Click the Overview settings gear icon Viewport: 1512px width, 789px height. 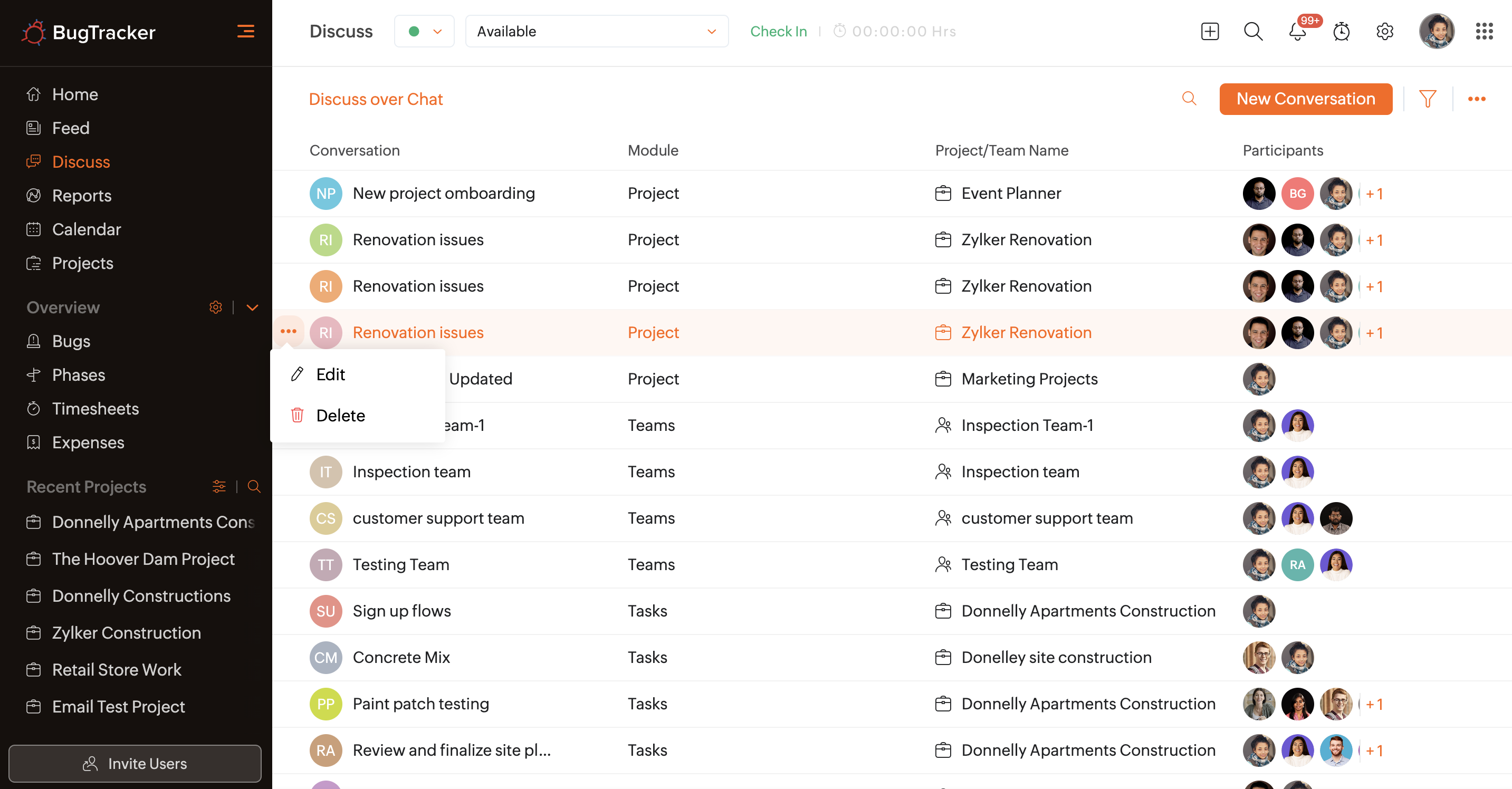(215, 307)
